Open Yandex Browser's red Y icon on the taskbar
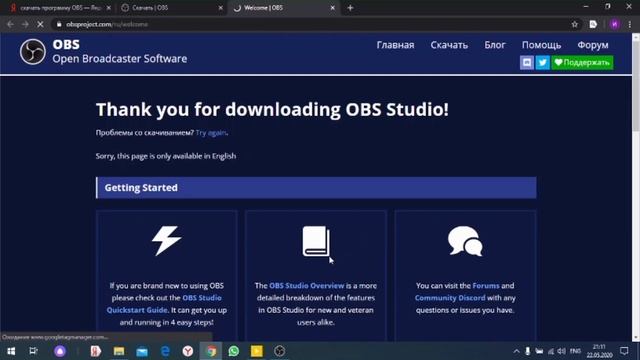This screenshot has width=640, height=360. [188, 351]
